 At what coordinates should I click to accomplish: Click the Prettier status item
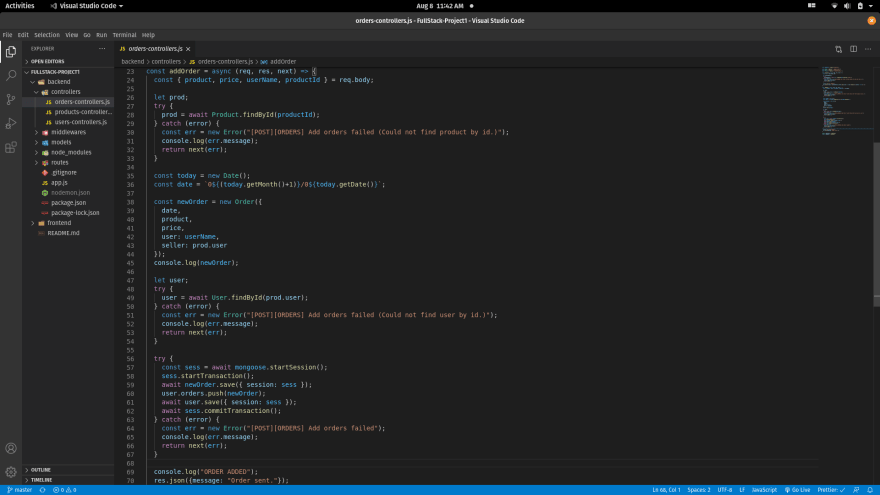pos(831,490)
